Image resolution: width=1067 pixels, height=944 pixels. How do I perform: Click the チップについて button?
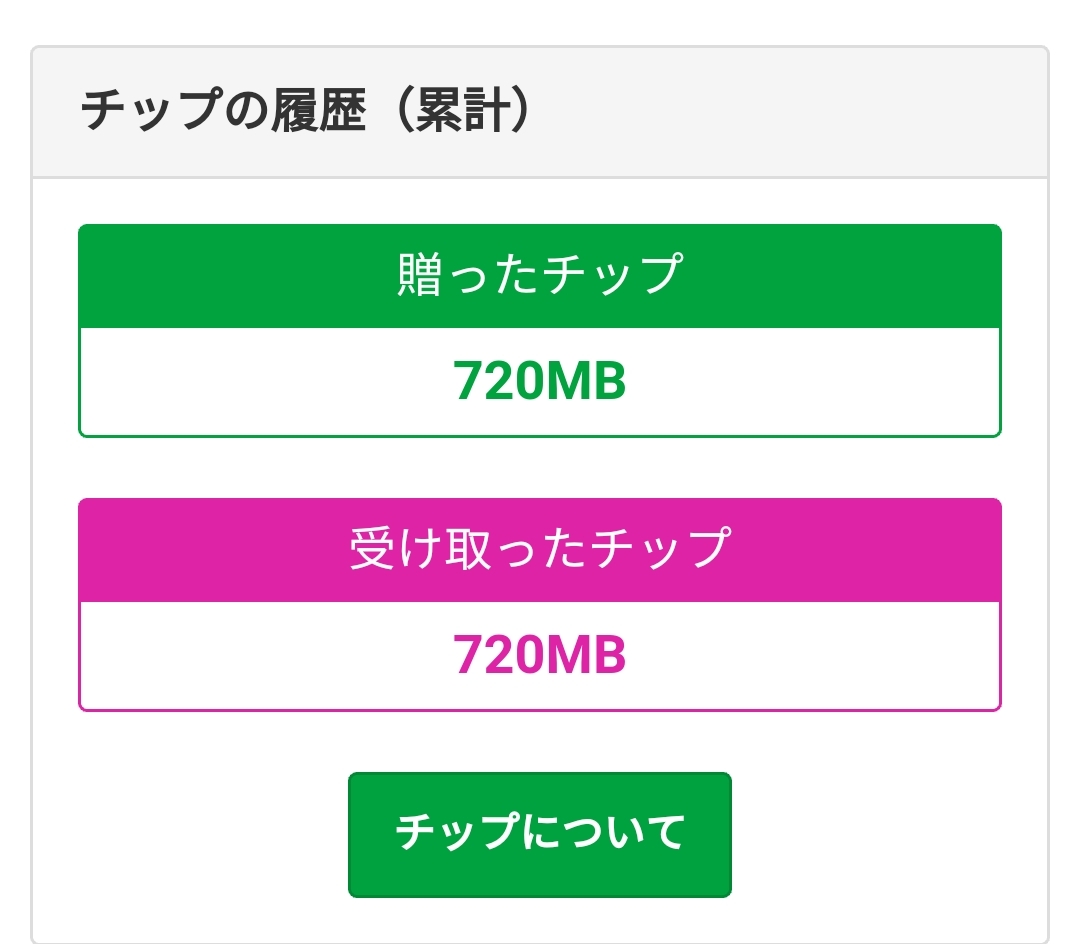pyautogui.click(x=539, y=834)
